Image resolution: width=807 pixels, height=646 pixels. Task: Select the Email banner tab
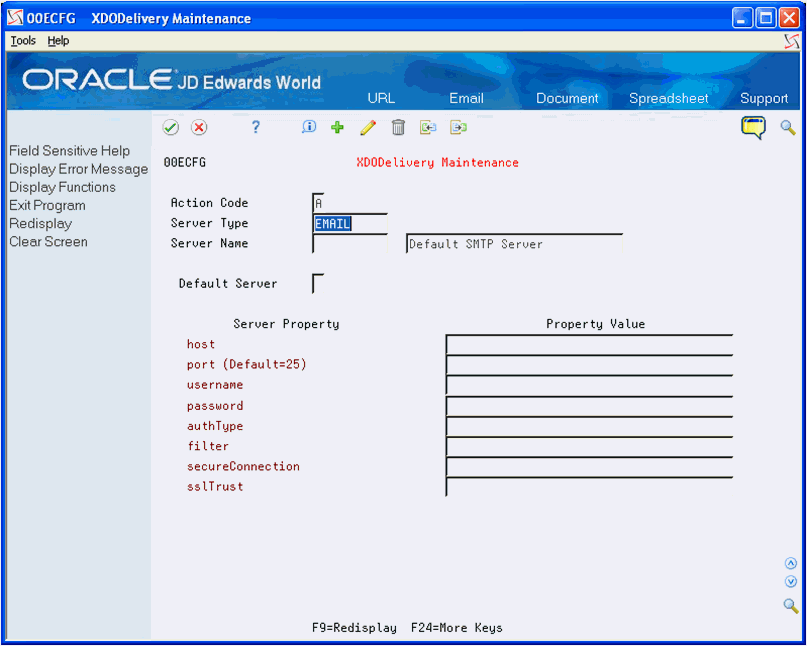[x=466, y=98]
